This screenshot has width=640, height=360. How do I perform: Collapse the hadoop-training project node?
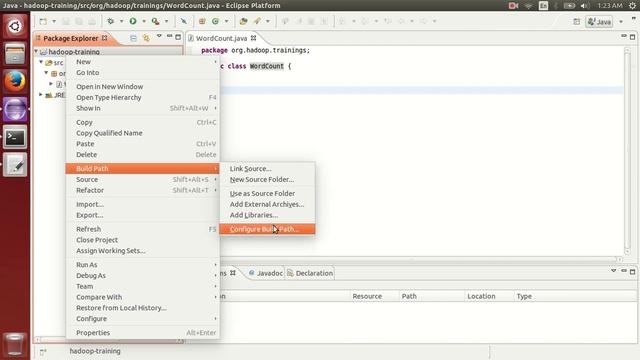pyautogui.click(x=36, y=51)
